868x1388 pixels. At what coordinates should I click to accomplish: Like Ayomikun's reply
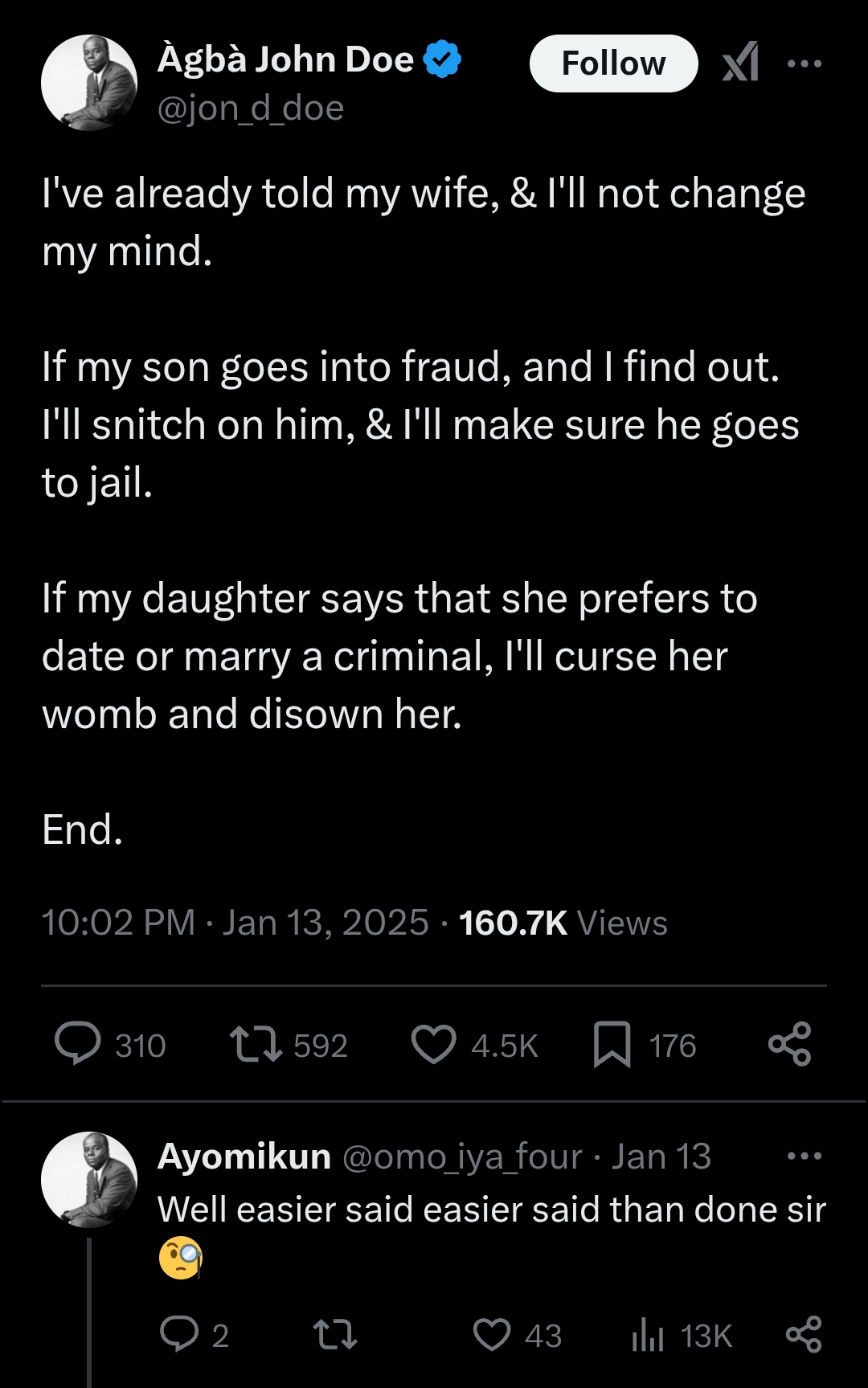pyautogui.click(x=491, y=1335)
